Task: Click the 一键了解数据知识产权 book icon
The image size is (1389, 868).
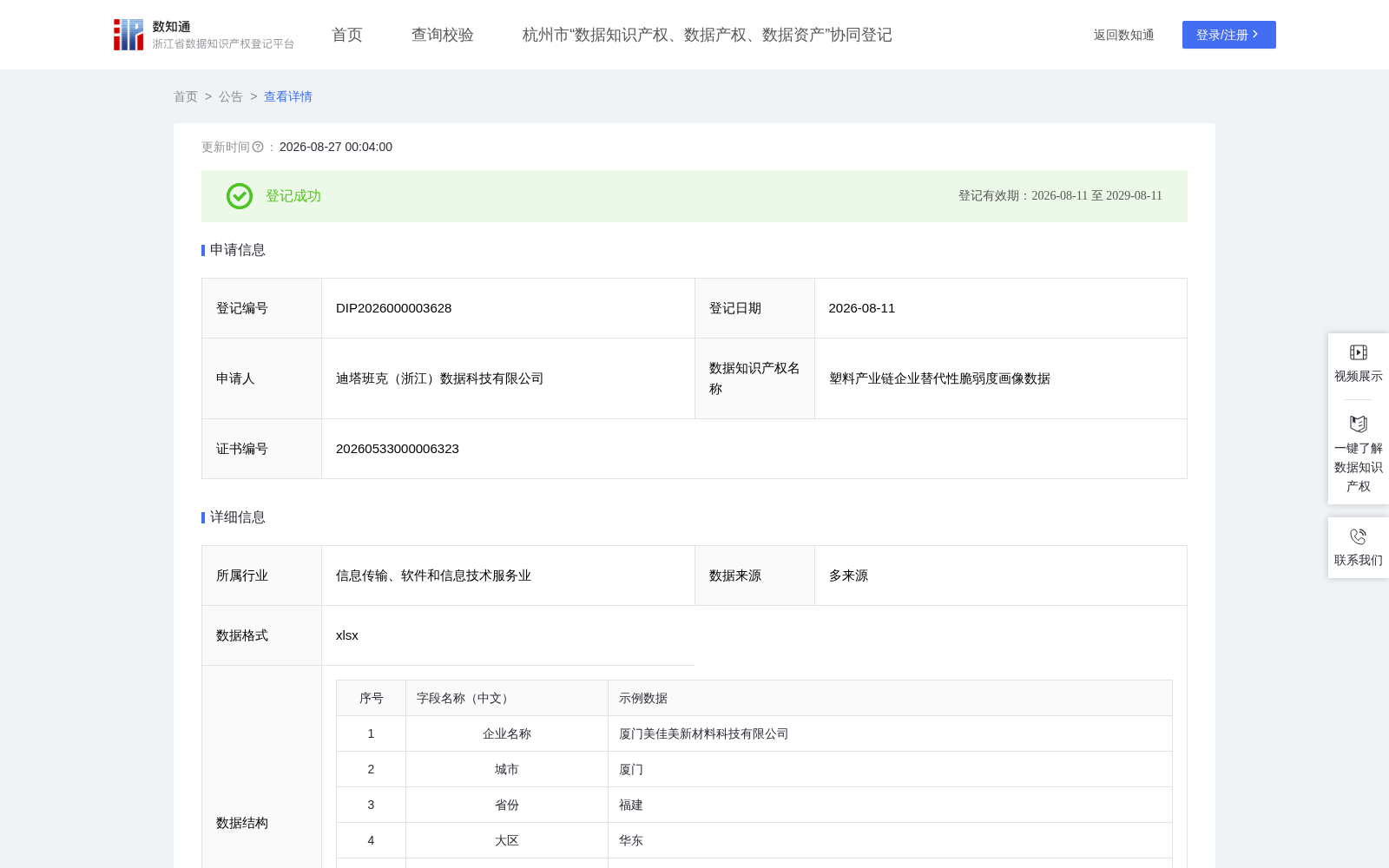Action: pos(1359,424)
